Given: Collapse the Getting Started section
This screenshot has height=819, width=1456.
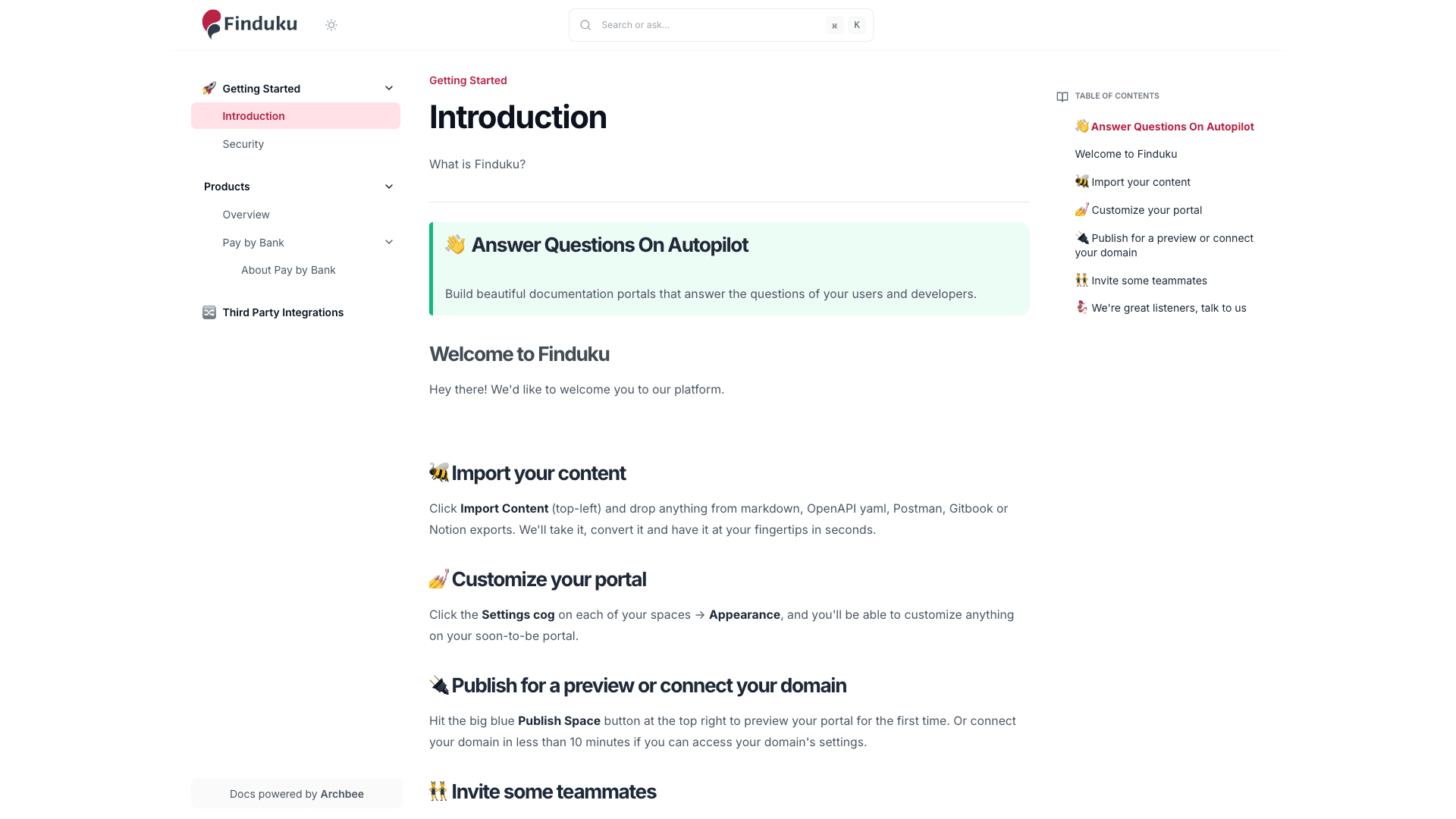Looking at the screenshot, I should point(389,88).
